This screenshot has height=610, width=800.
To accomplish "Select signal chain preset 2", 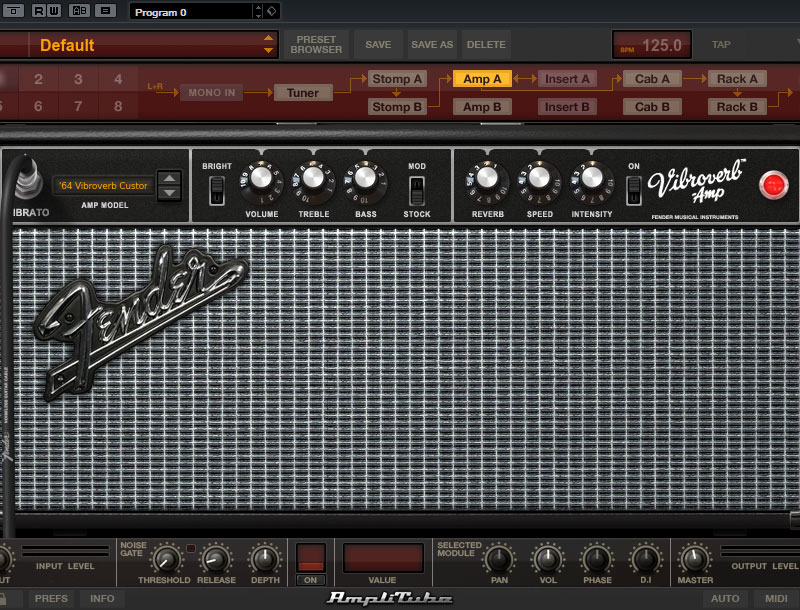I will pyautogui.click(x=38, y=79).
